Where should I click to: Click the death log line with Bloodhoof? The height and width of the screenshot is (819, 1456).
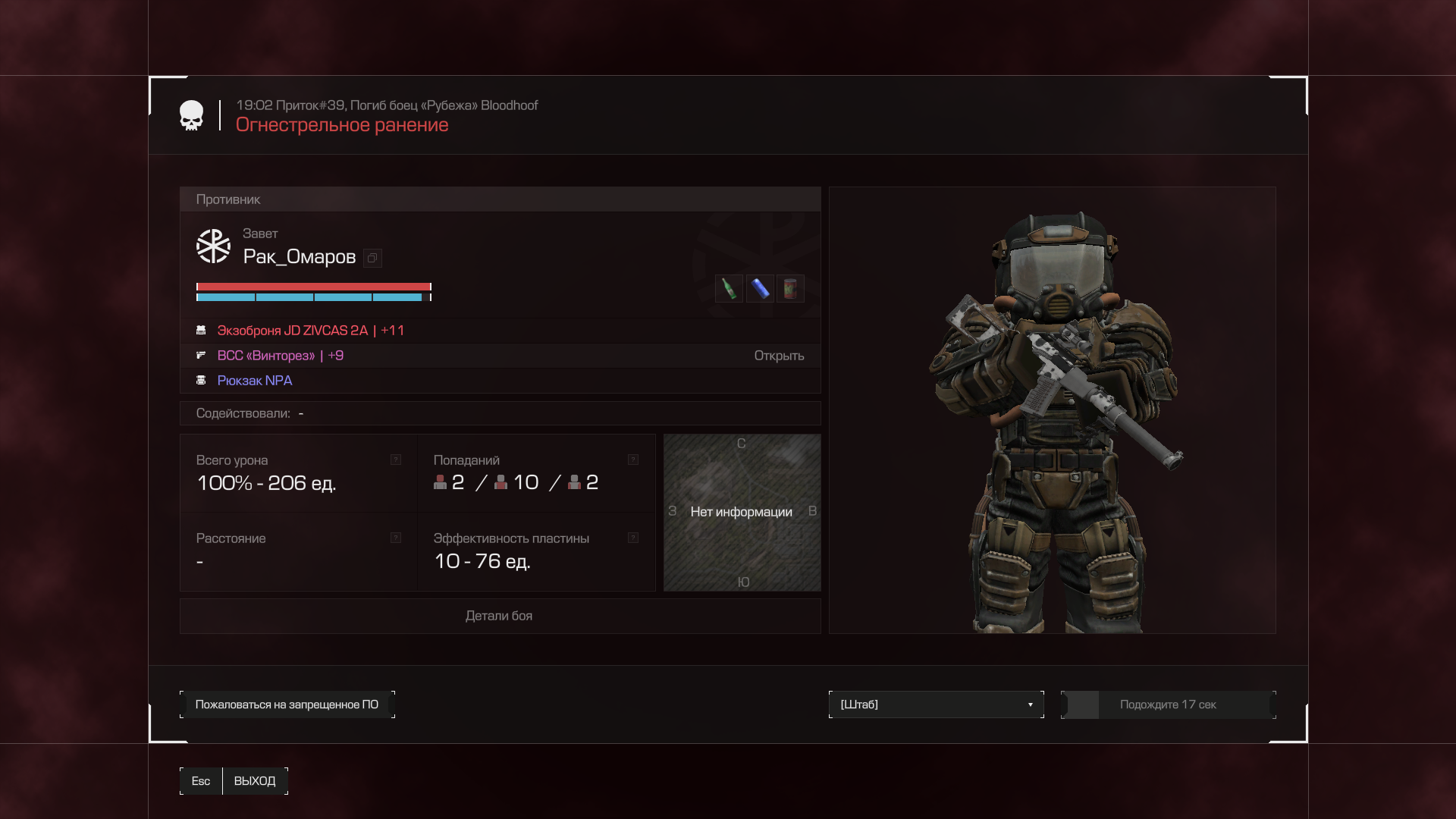click(387, 105)
